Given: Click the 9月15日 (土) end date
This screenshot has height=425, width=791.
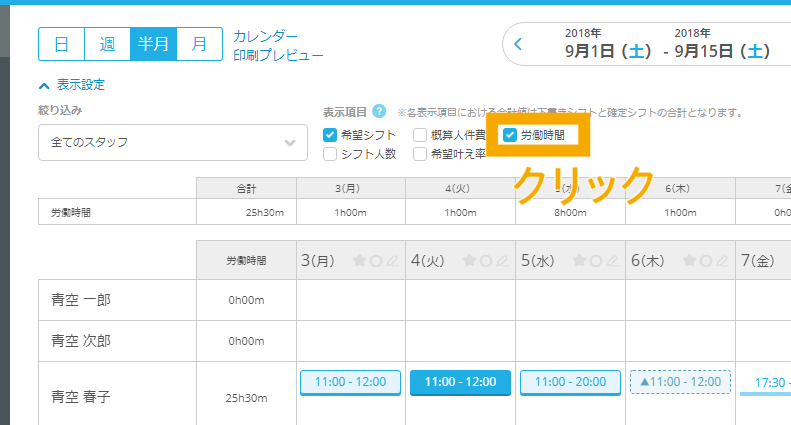Looking at the screenshot, I should (722, 51).
